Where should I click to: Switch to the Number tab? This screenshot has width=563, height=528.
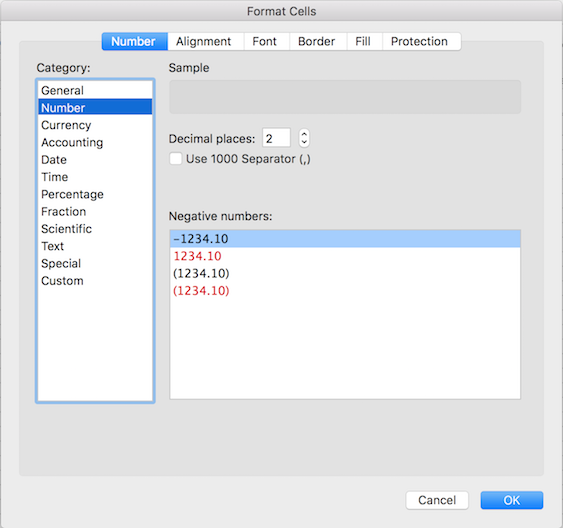(135, 42)
